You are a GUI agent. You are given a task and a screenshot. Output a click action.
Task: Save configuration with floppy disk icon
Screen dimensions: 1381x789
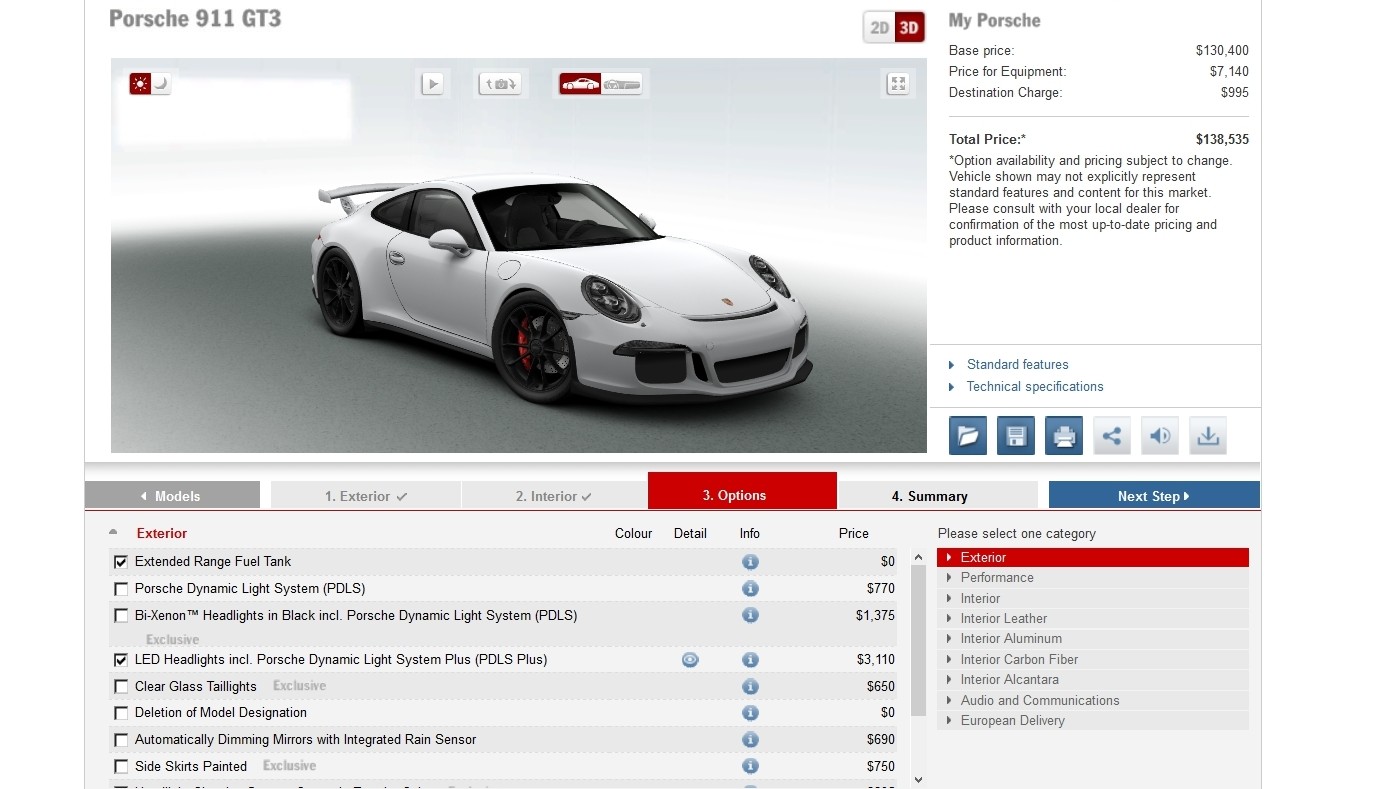click(x=1016, y=436)
